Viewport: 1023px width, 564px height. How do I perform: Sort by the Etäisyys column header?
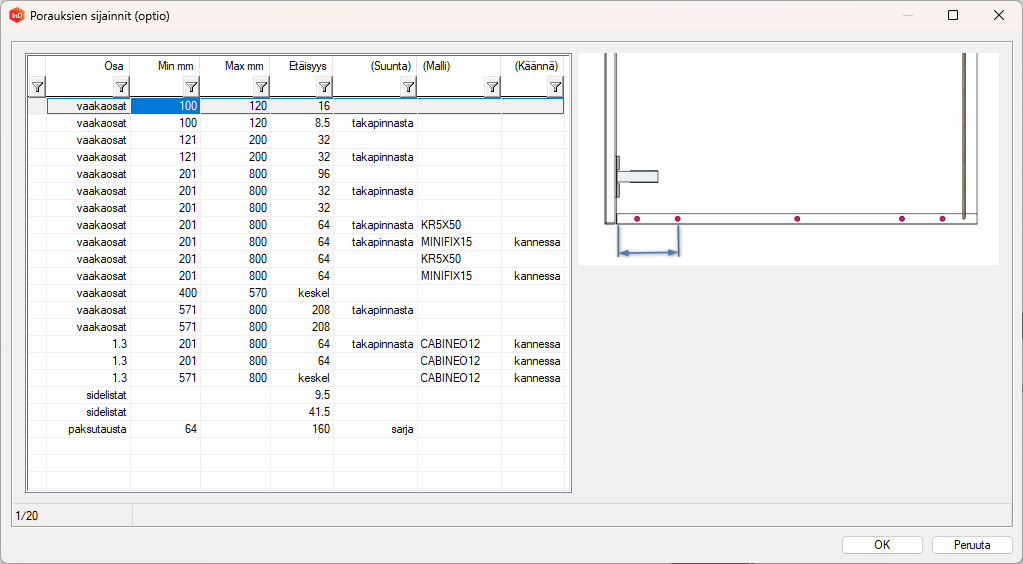coord(301,65)
